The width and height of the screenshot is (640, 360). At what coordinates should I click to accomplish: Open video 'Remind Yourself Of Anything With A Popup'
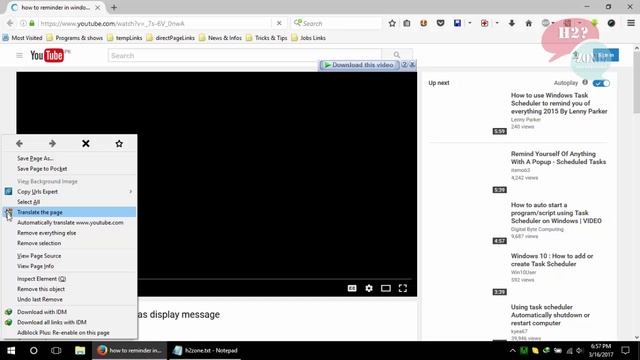pos(558,158)
